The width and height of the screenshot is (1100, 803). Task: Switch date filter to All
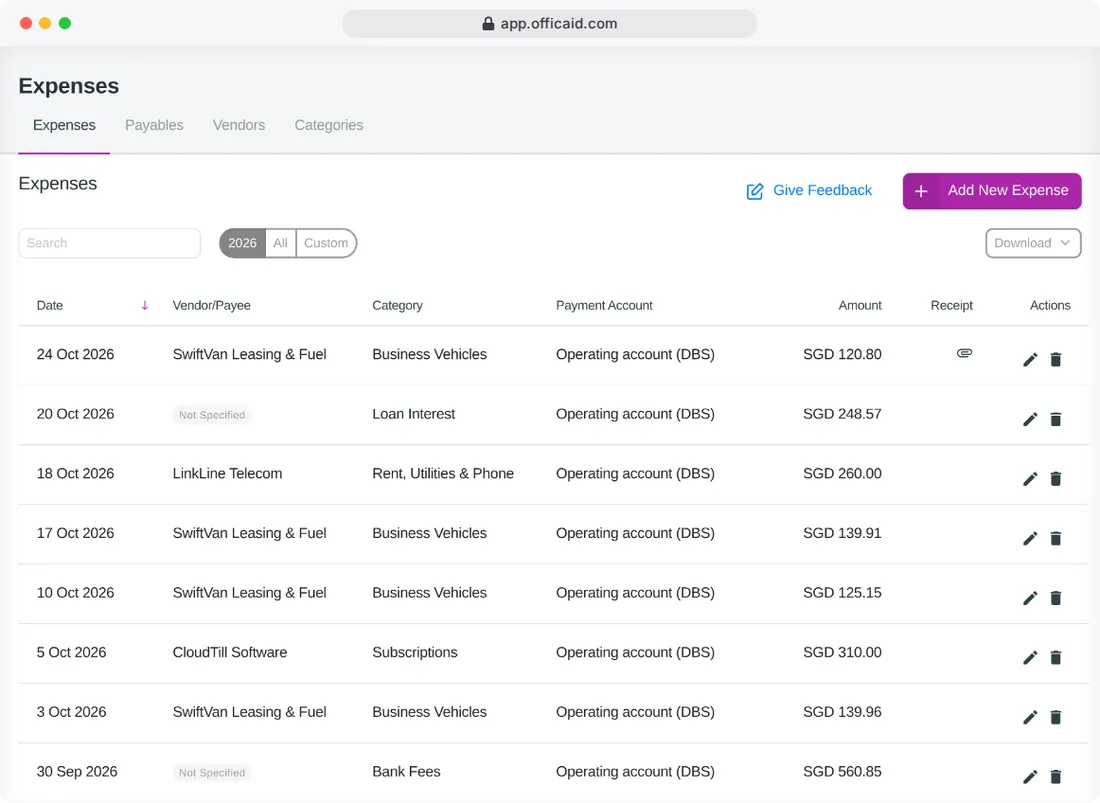(x=281, y=243)
